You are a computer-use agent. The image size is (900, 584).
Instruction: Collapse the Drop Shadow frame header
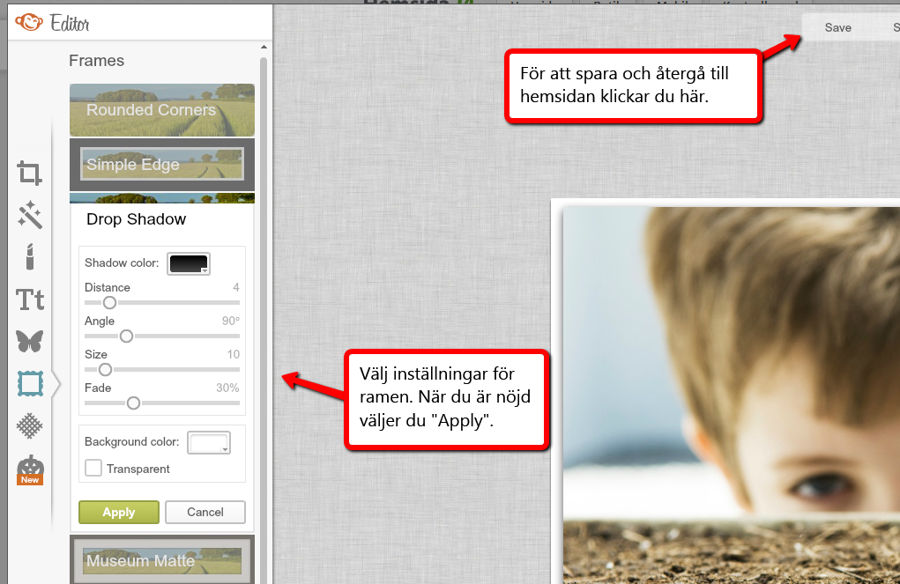136,219
